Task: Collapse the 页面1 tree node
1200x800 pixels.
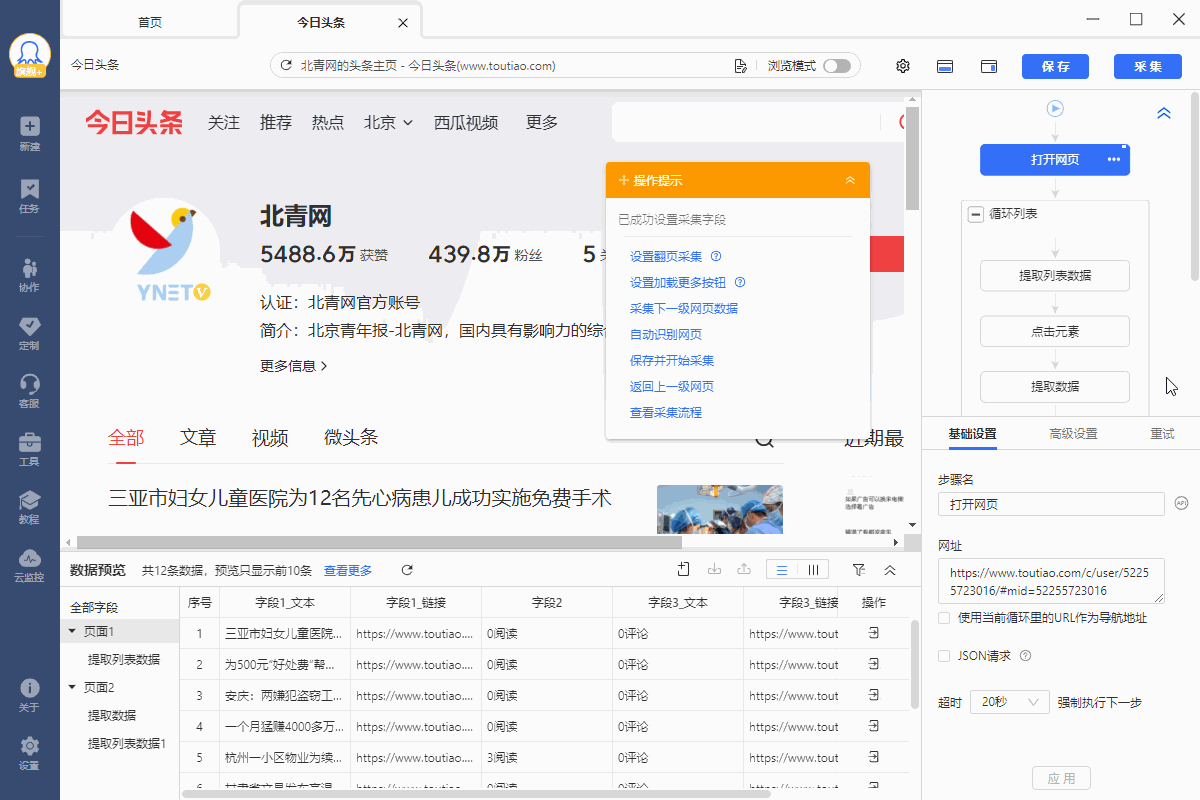Action: point(72,631)
